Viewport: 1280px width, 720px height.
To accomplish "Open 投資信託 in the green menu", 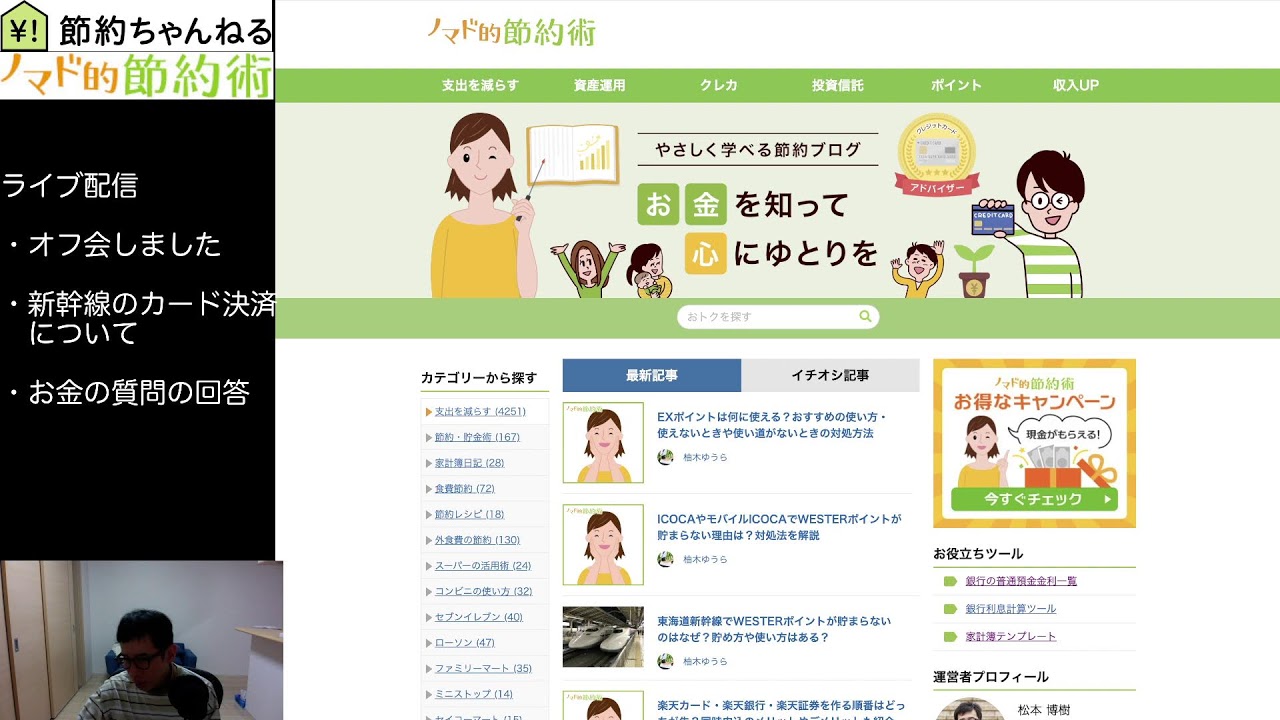I will tap(837, 86).
